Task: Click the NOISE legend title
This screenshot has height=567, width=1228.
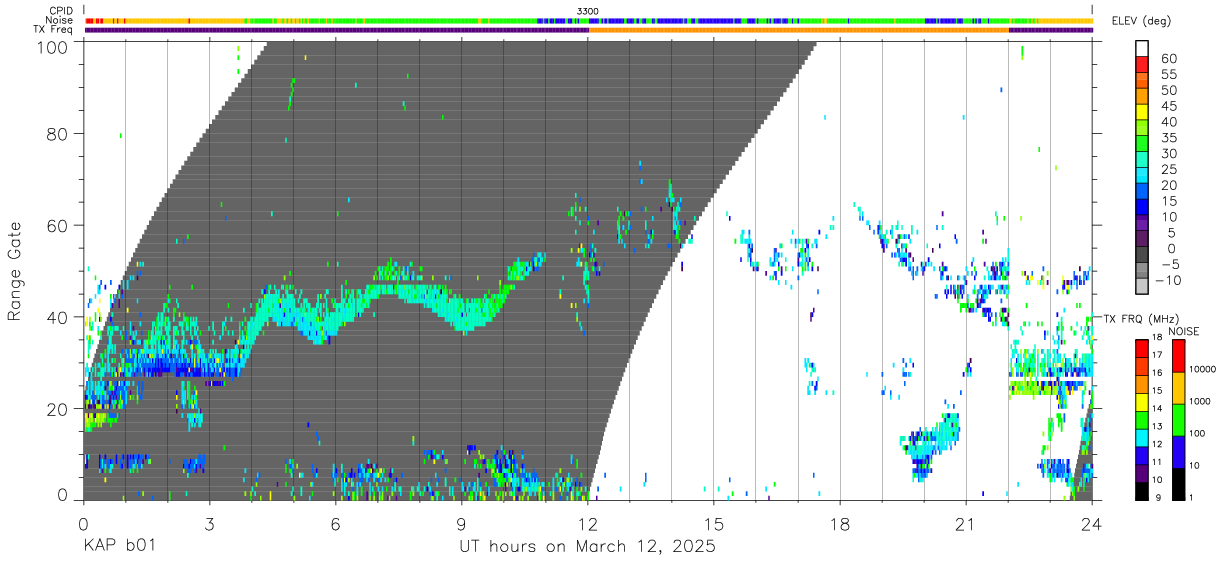Action: coord(1185,331)
